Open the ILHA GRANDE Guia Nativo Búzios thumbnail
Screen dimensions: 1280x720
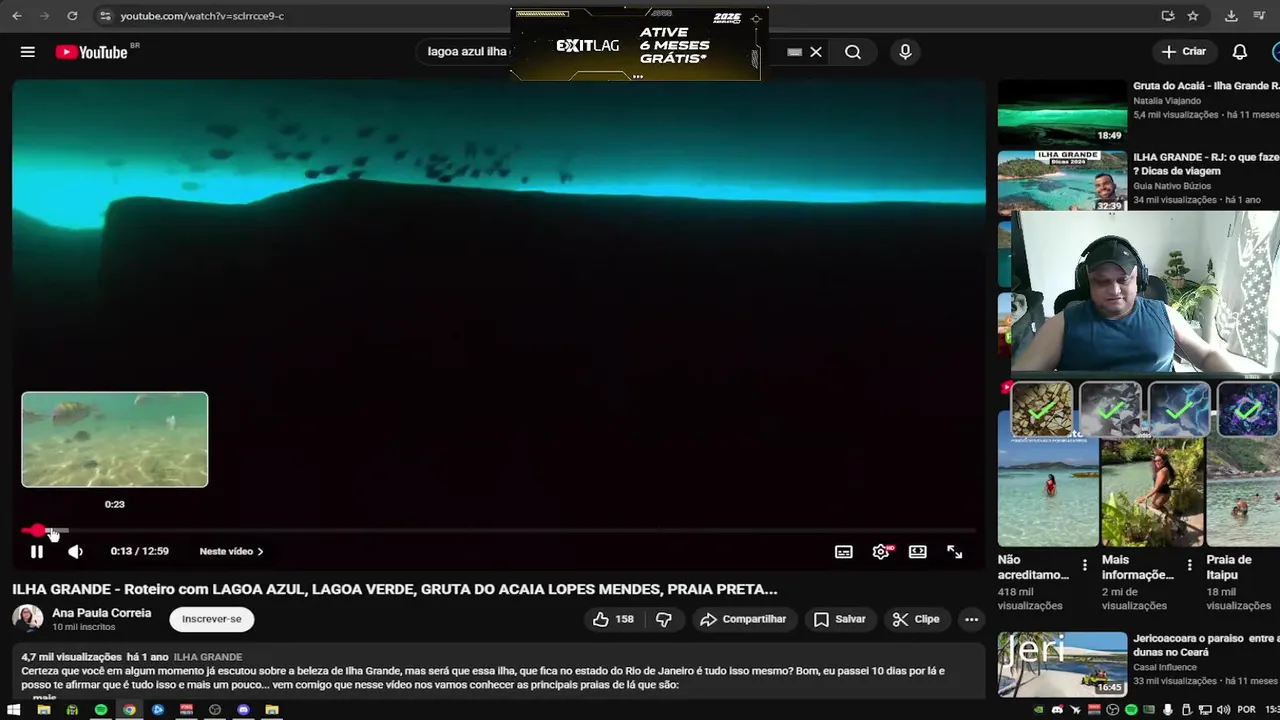coord(1062,181)
